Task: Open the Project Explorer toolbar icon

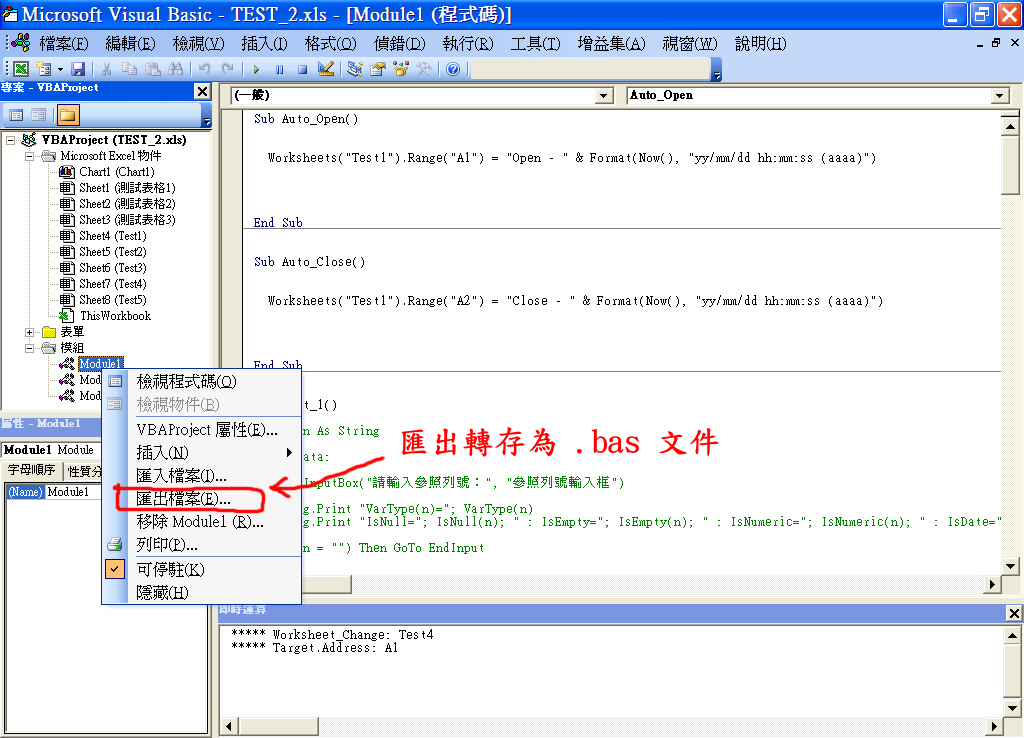Action: point(355,69)
